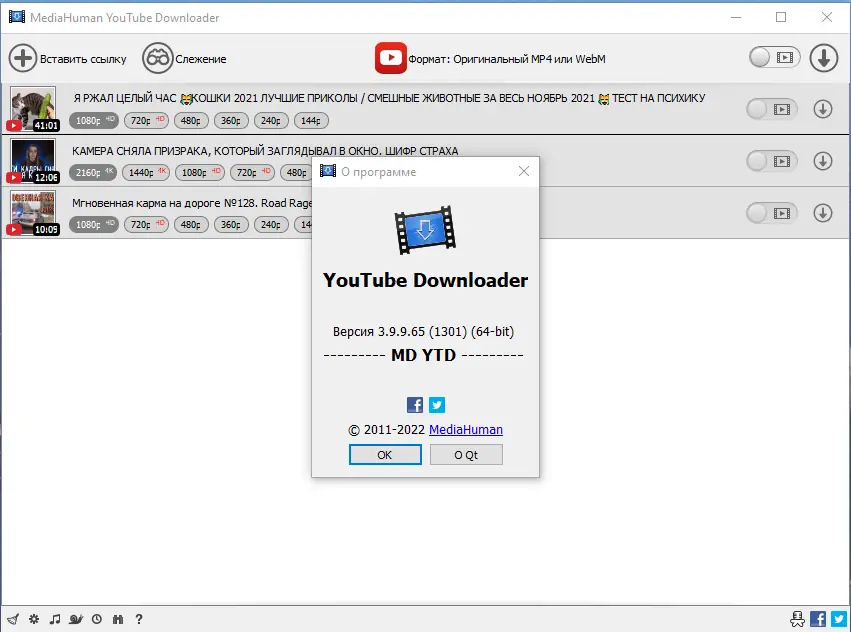Open help using the question mark icon

point(138,619)
